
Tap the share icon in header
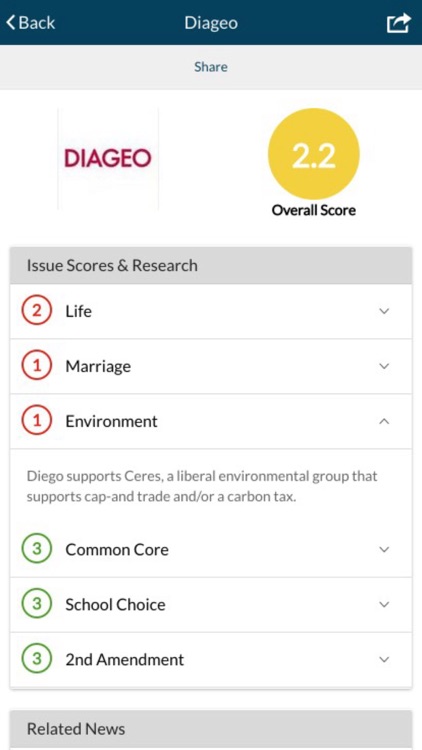[399, 22]
